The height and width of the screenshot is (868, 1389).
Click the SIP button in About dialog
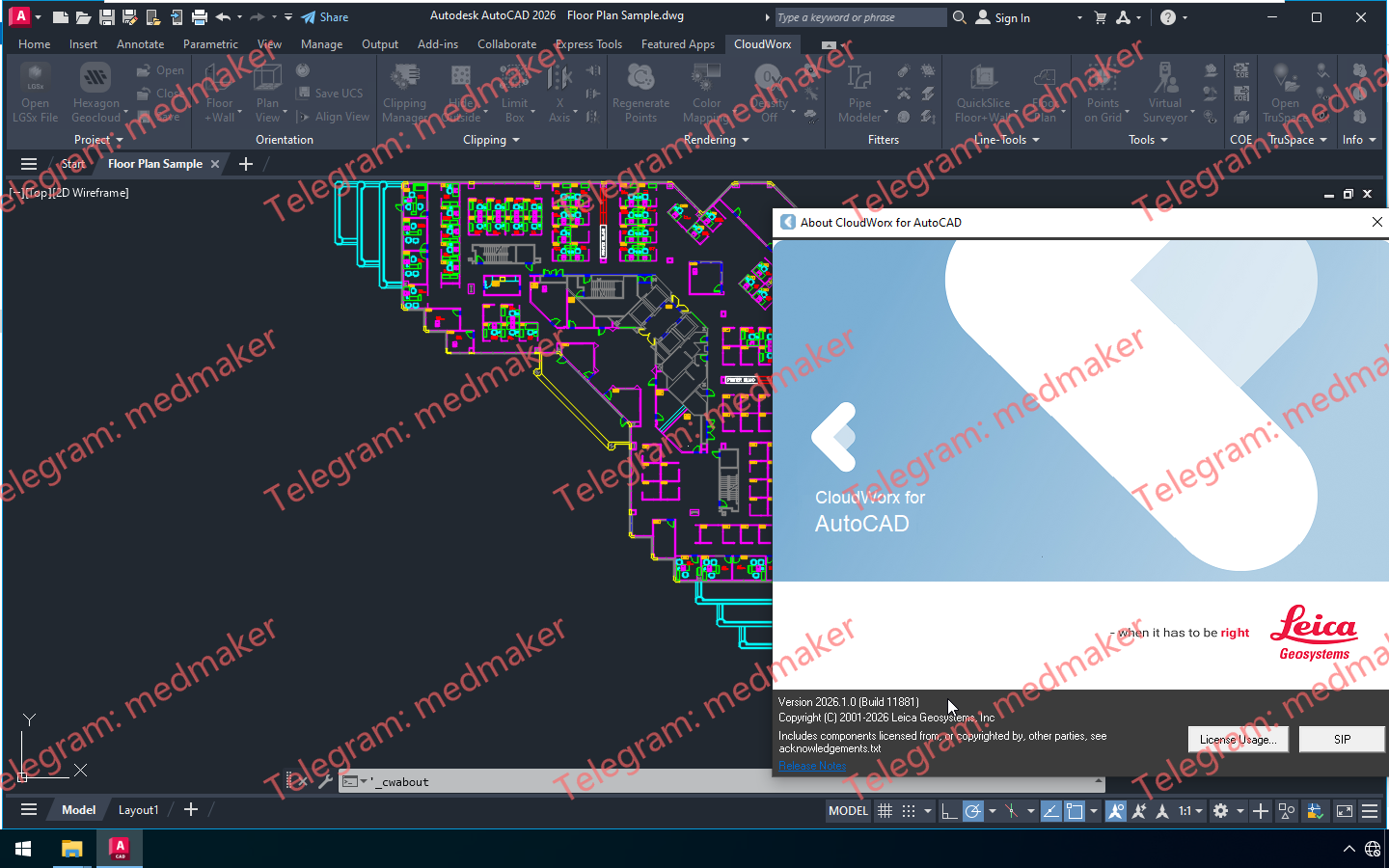[x=1342, y=740]
